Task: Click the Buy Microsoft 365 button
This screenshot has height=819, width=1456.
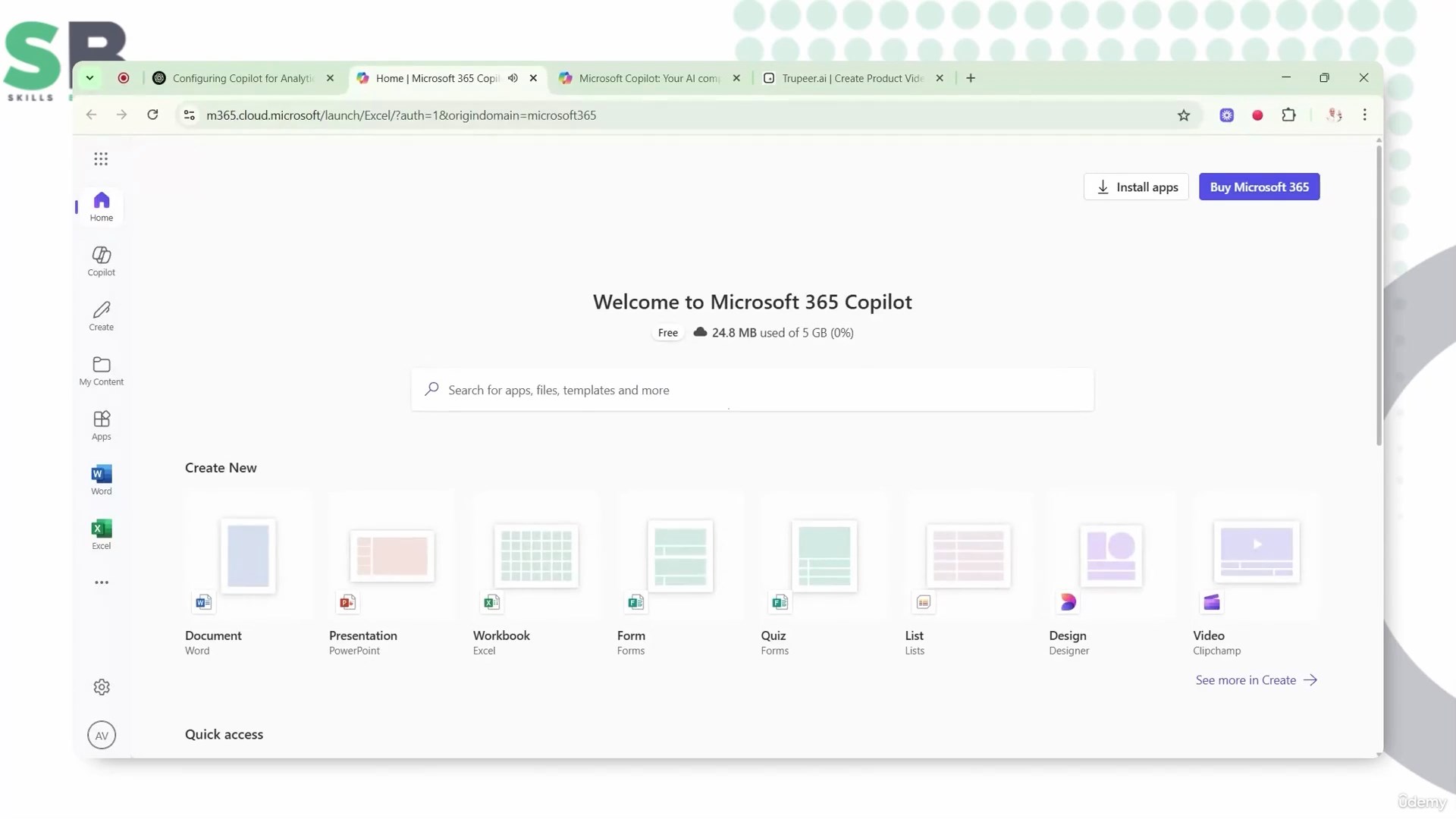Action: [x=1259, y=187]
